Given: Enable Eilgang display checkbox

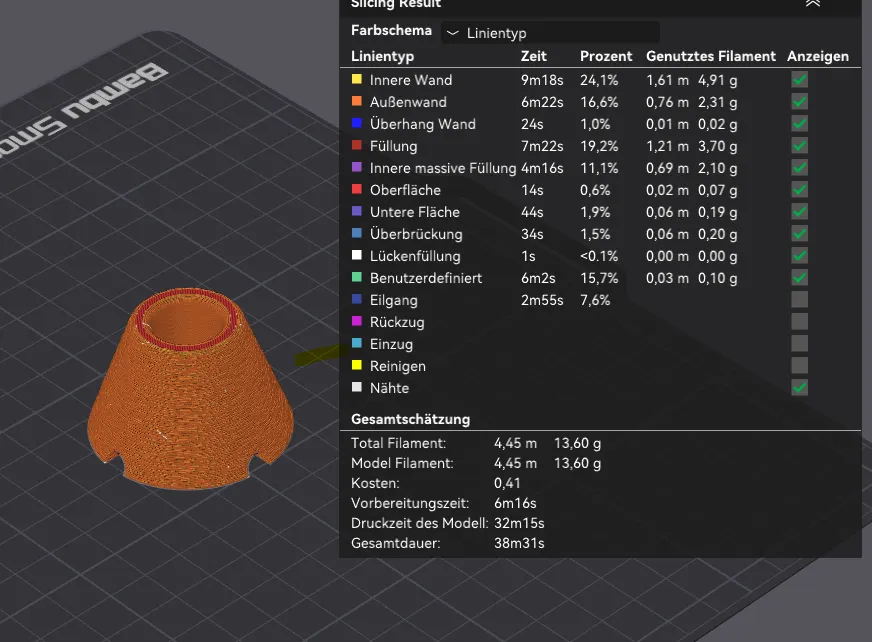Looking at the screenshot, I should [x=800, y=300].
